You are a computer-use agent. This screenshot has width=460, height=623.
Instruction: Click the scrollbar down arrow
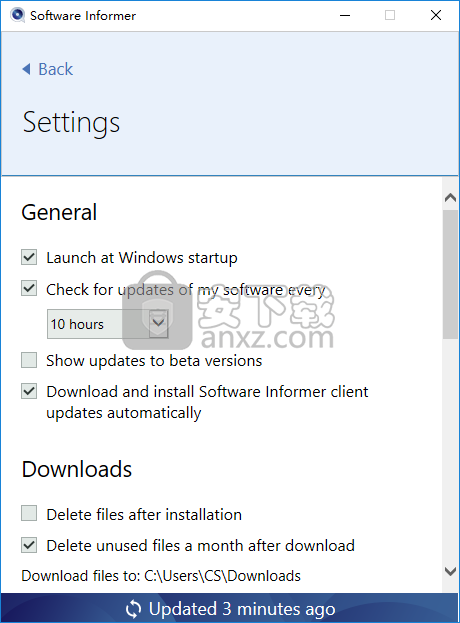click(x=450, y=571)
